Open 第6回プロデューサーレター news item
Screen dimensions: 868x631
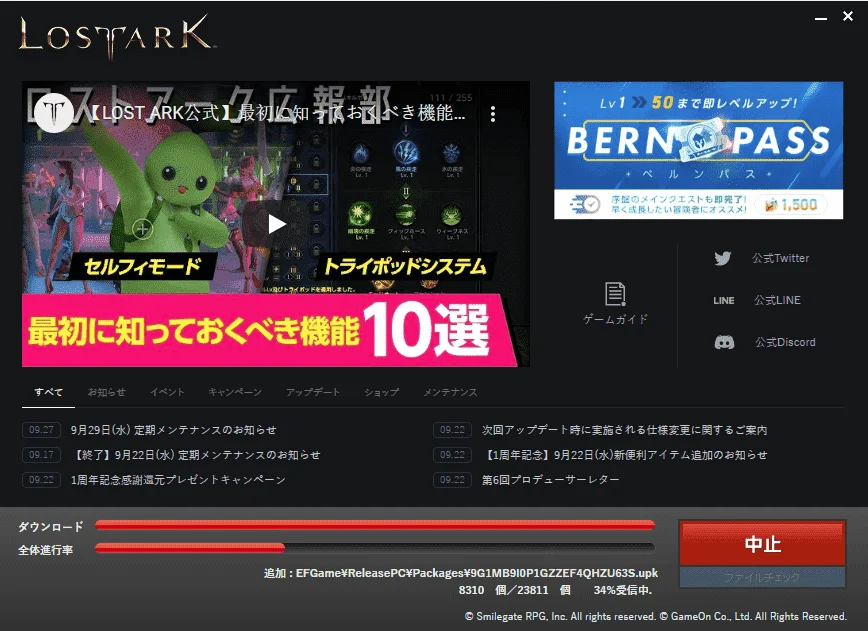[x=550, y=480]
